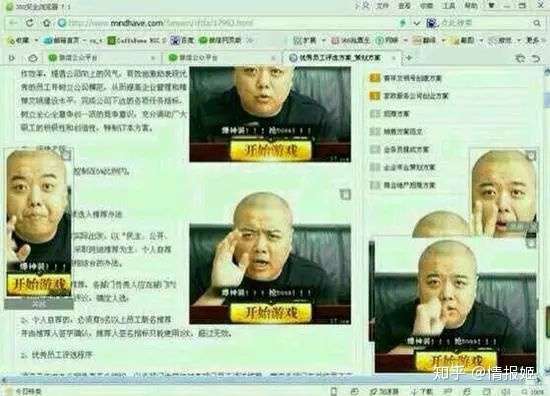Open the 查看 menu
Viewport: 550px width, 396px height.
pos(404,6)
